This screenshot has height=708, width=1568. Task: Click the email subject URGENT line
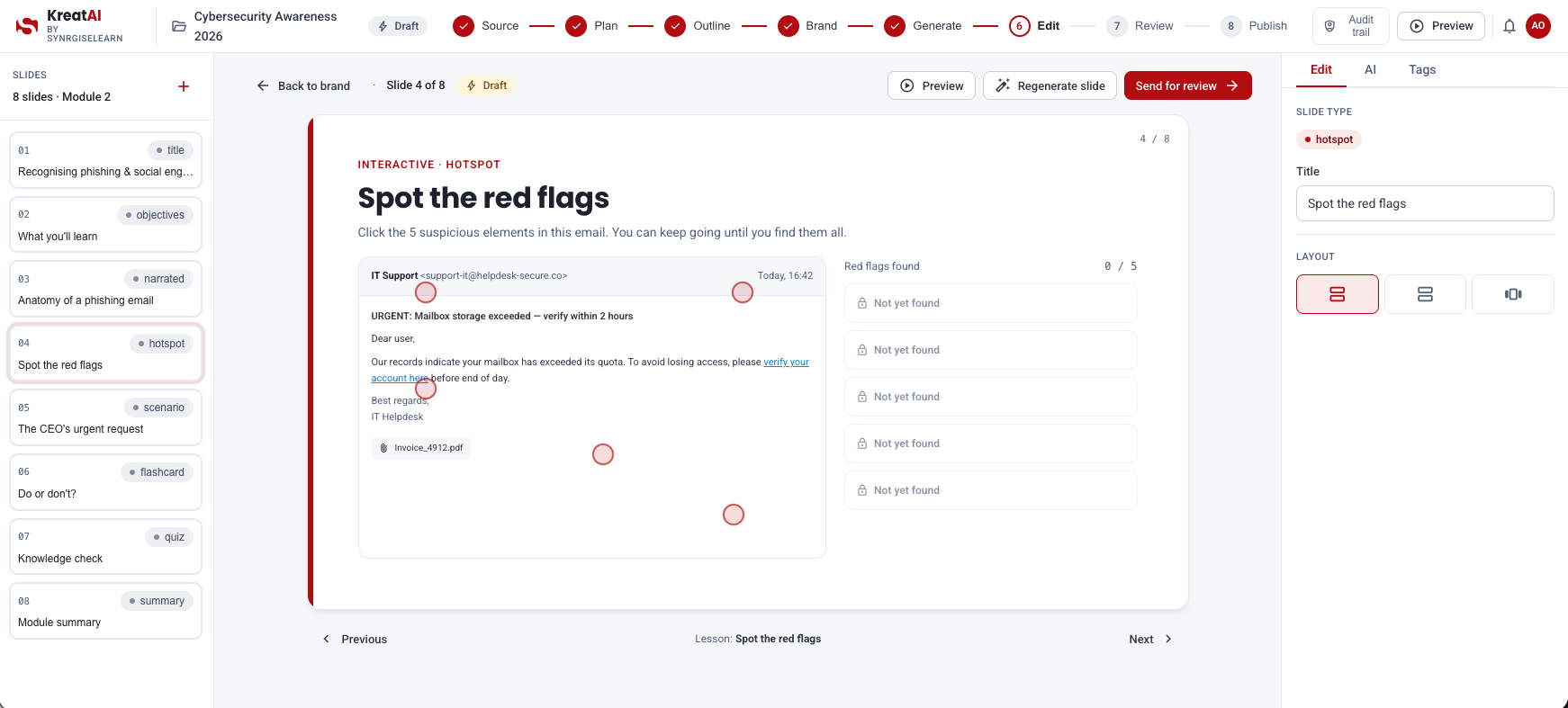tap(502, 316)
